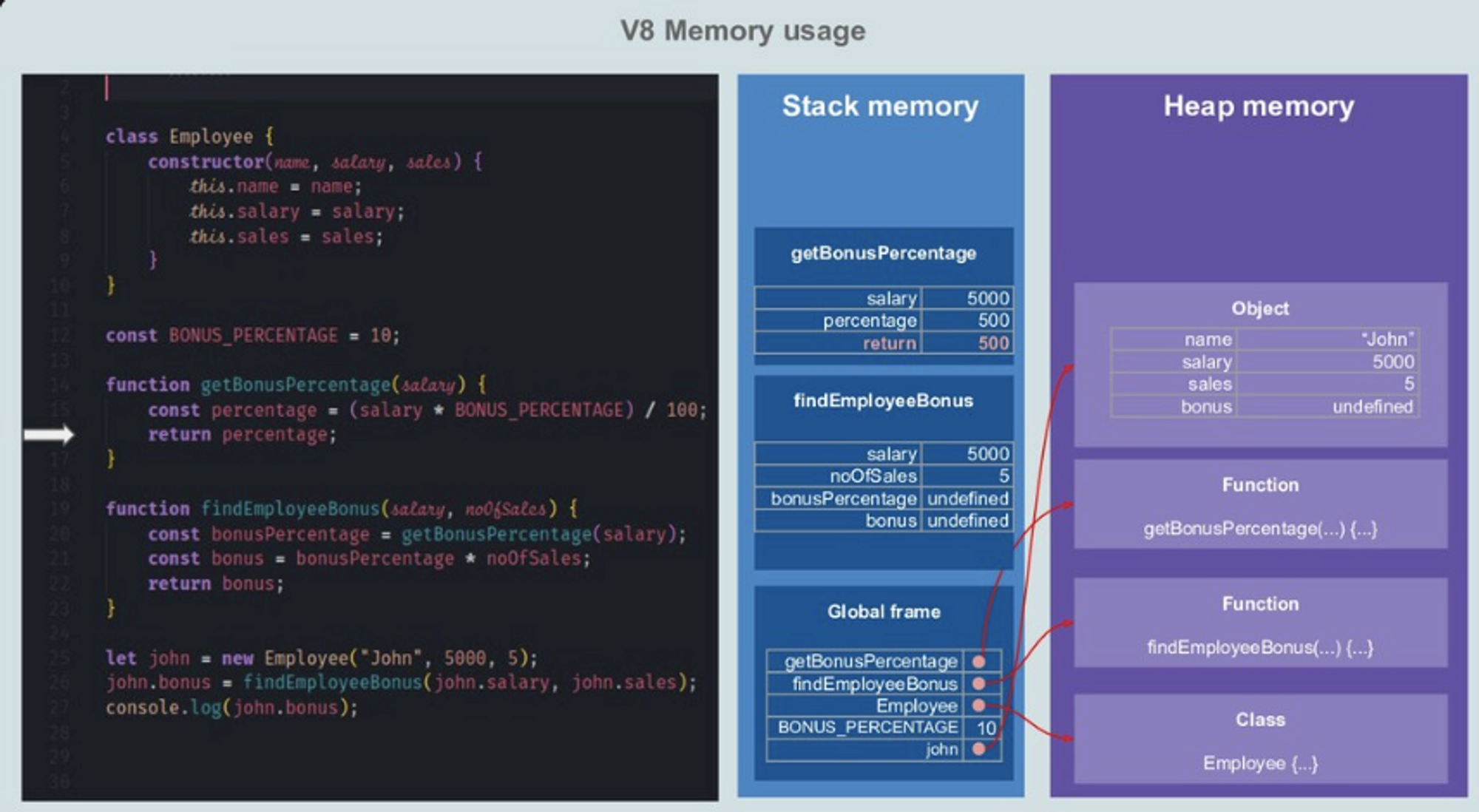Click the Global frame title
The height and width of the screenshot is (812, 1479).
point(884,612)
